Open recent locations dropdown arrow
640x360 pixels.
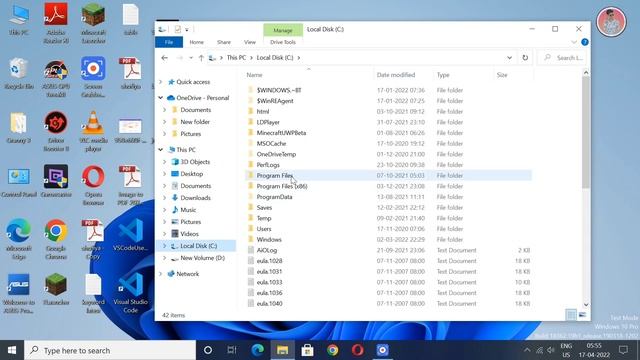point(191,58)
